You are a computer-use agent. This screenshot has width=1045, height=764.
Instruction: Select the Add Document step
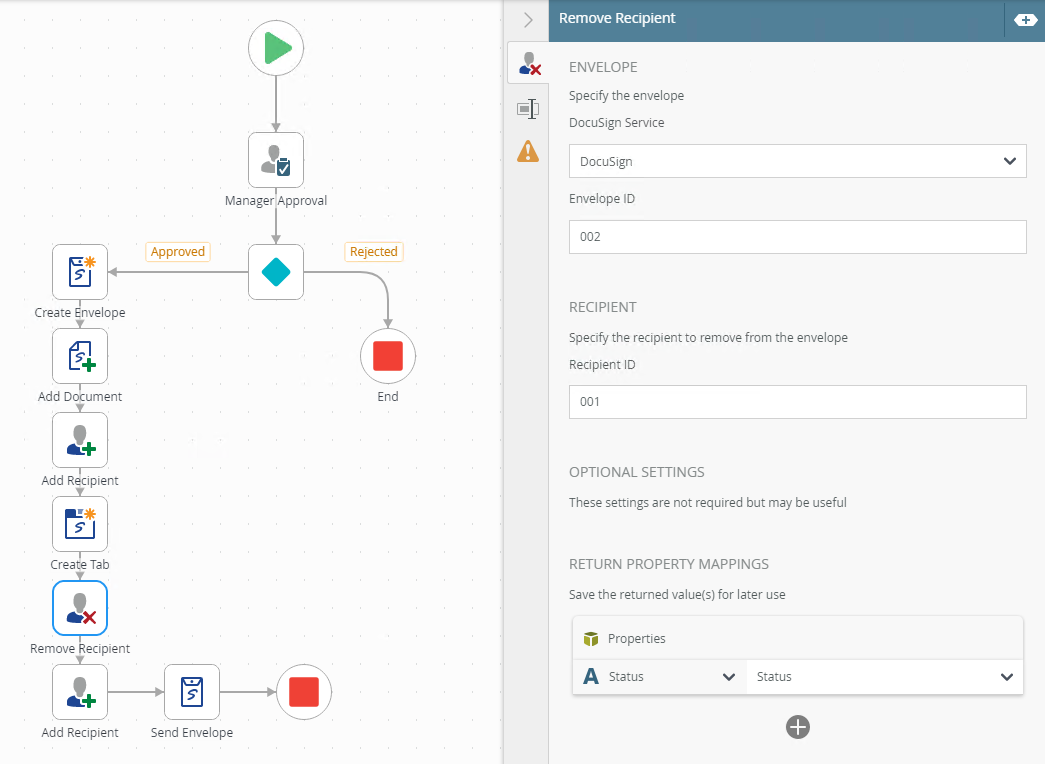[80, 356]
